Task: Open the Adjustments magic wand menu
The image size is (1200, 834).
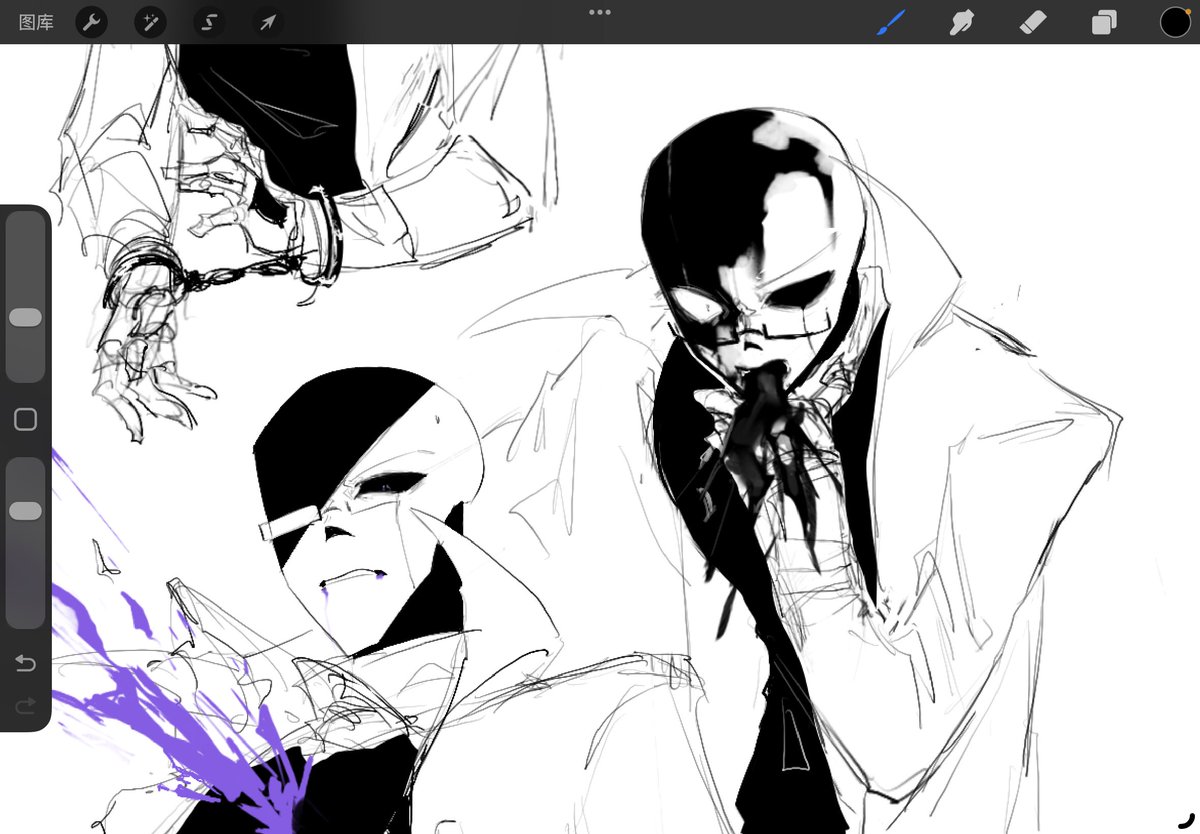Action: click(151, 22)
